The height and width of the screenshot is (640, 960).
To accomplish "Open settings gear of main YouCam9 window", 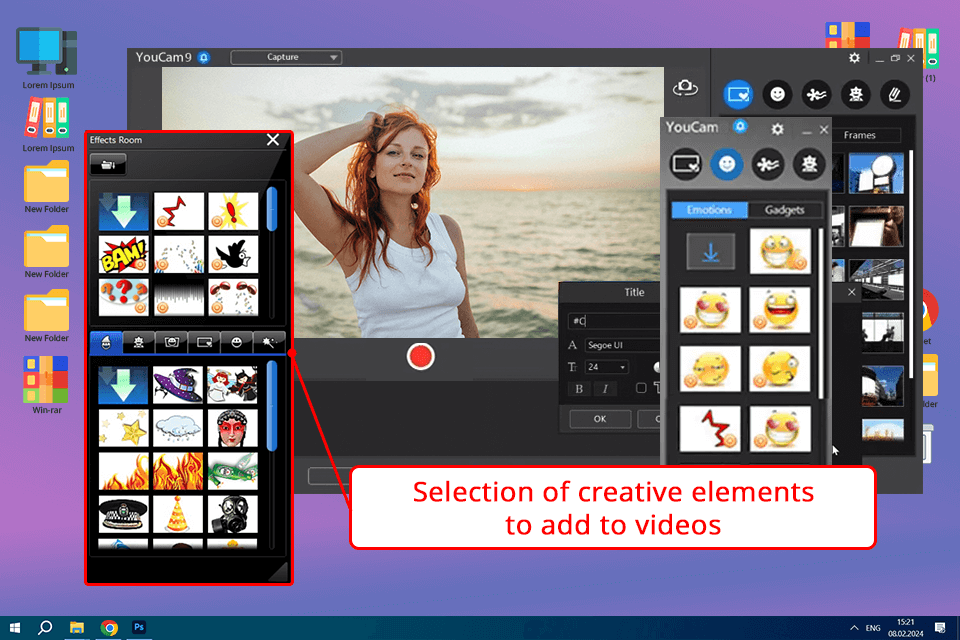I will pos(854,58).
